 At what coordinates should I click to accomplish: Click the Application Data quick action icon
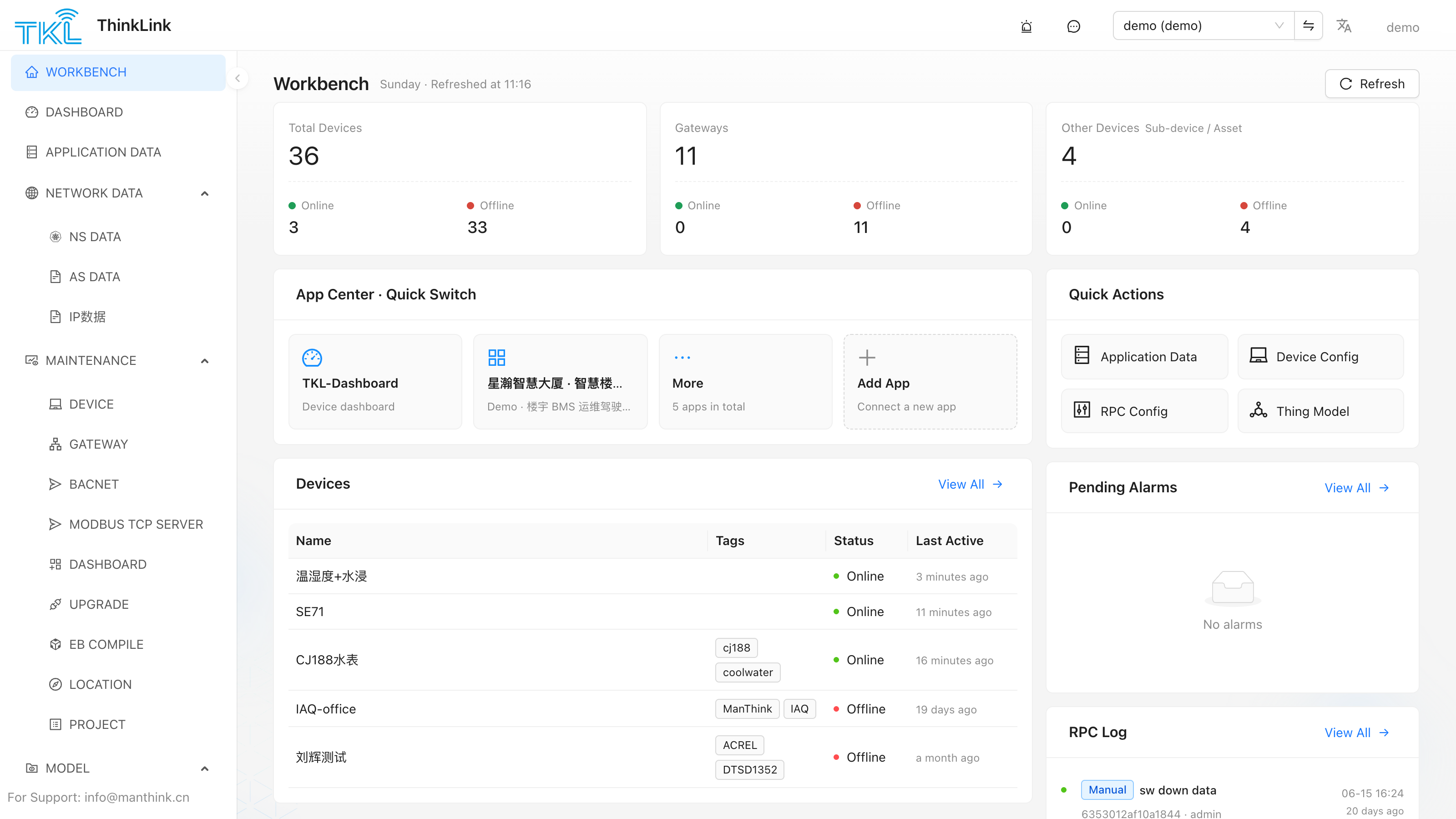1081,355
